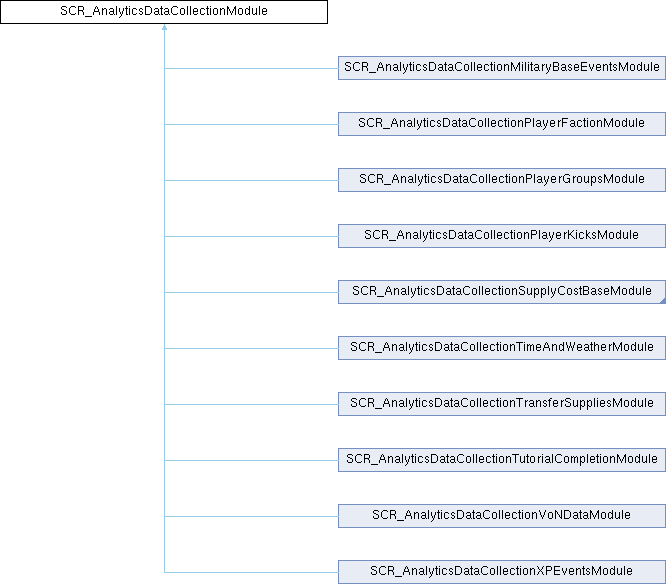Click the PlayerKicksModule class node
Screen dimensions: 666x584
[x=501, y=236]
